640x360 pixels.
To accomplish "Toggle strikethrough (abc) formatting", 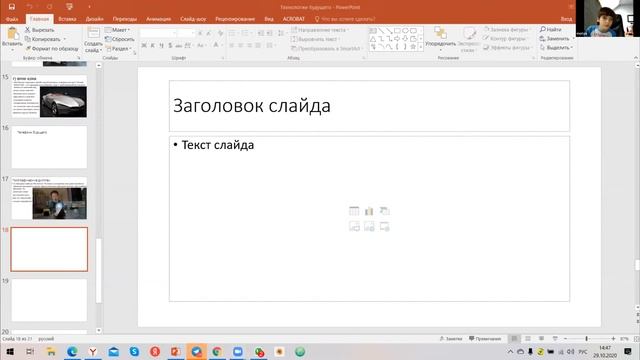I will [x=179, y=46].
